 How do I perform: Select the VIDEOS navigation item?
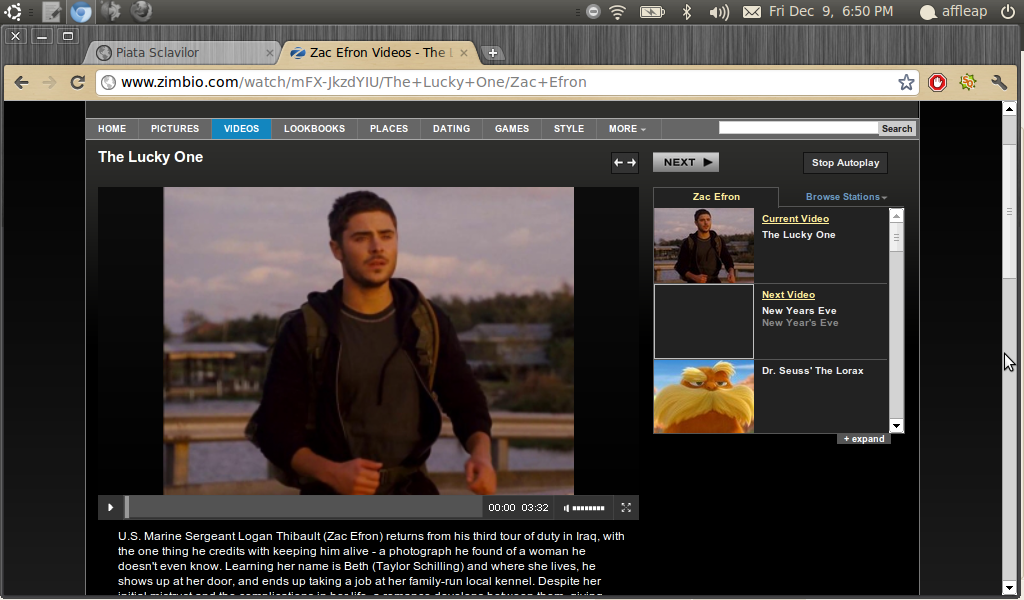tap(242, 129)
